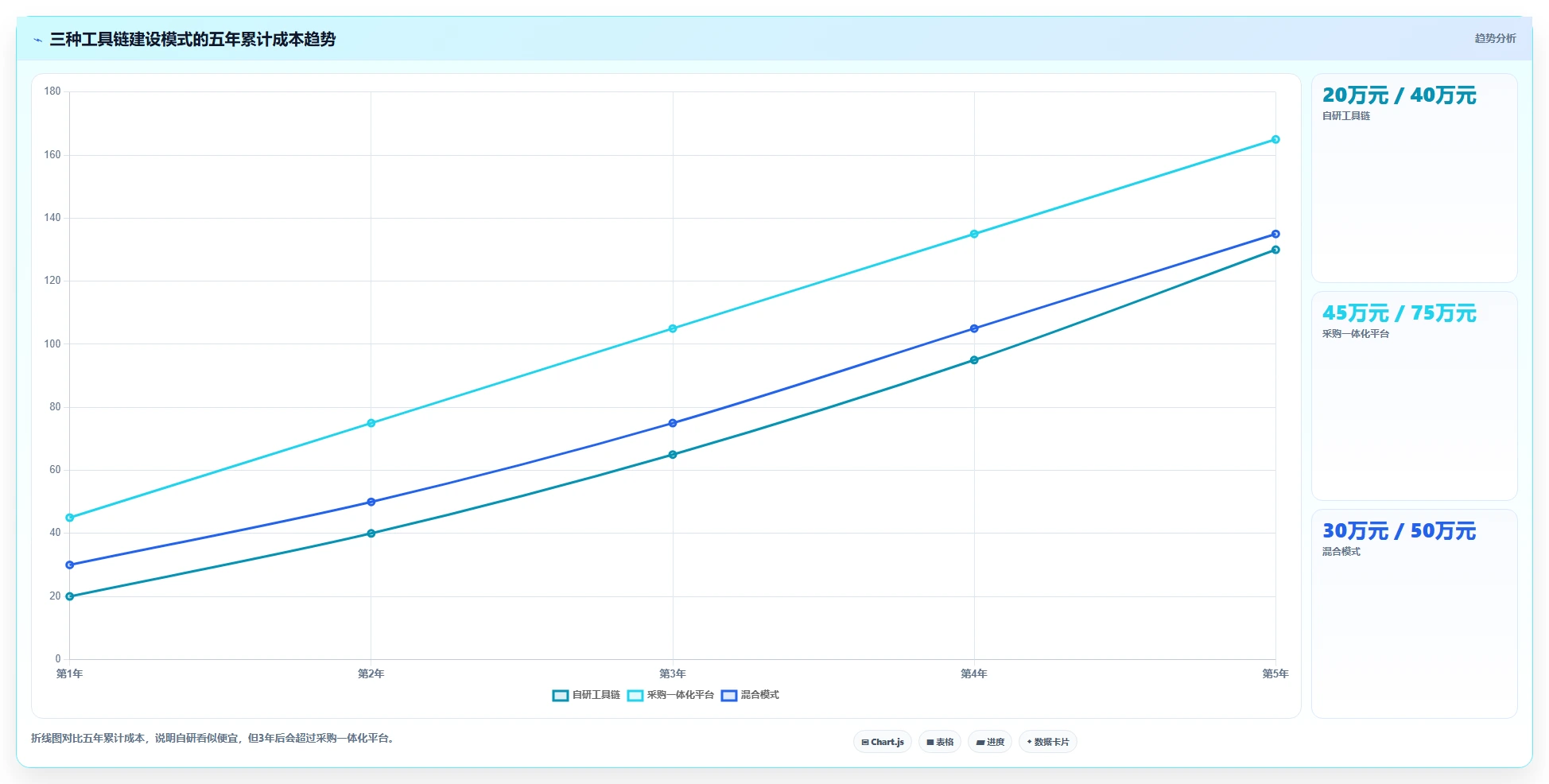This screenshot has width=1549, height=784.
Task: Select the 进度 tag chip
Action: click(990, 742)
